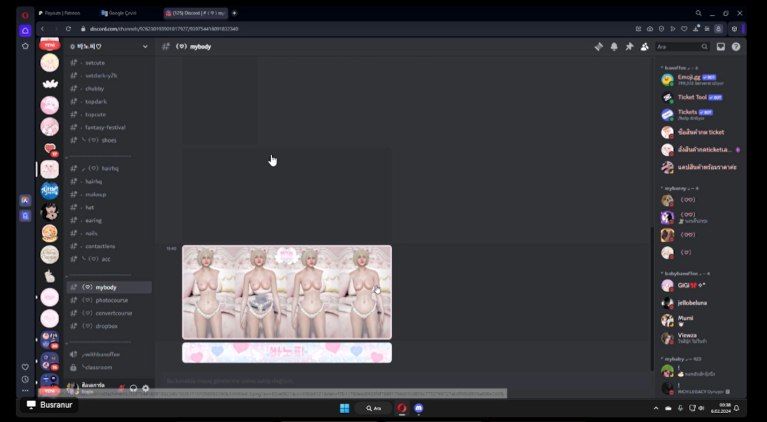Click the Opera profile icon in toolbar

[x=719, y=29]
